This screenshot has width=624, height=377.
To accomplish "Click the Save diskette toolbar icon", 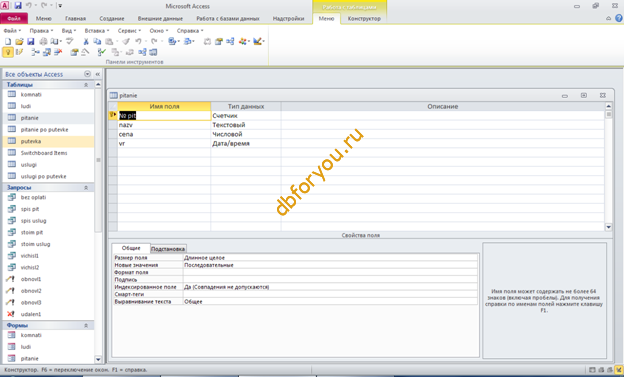I will point(31,41).
